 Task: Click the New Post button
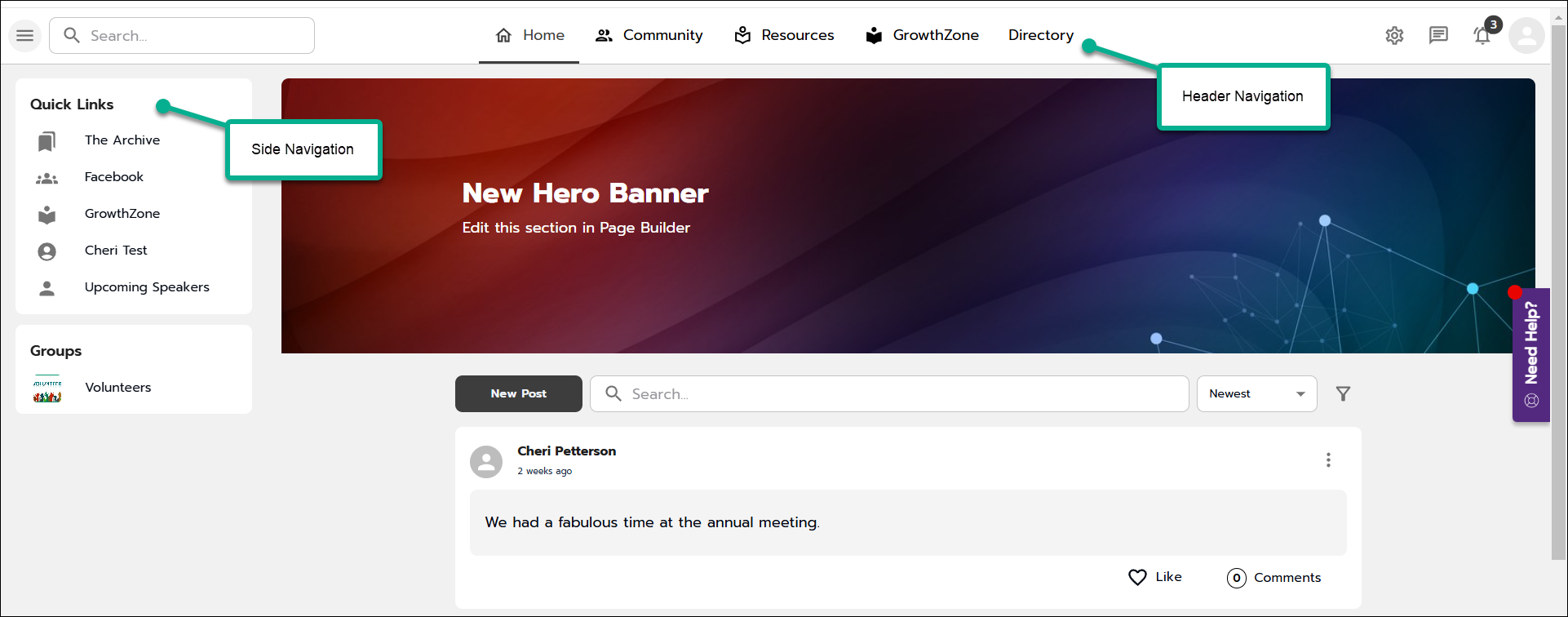[x=518, y=394]
